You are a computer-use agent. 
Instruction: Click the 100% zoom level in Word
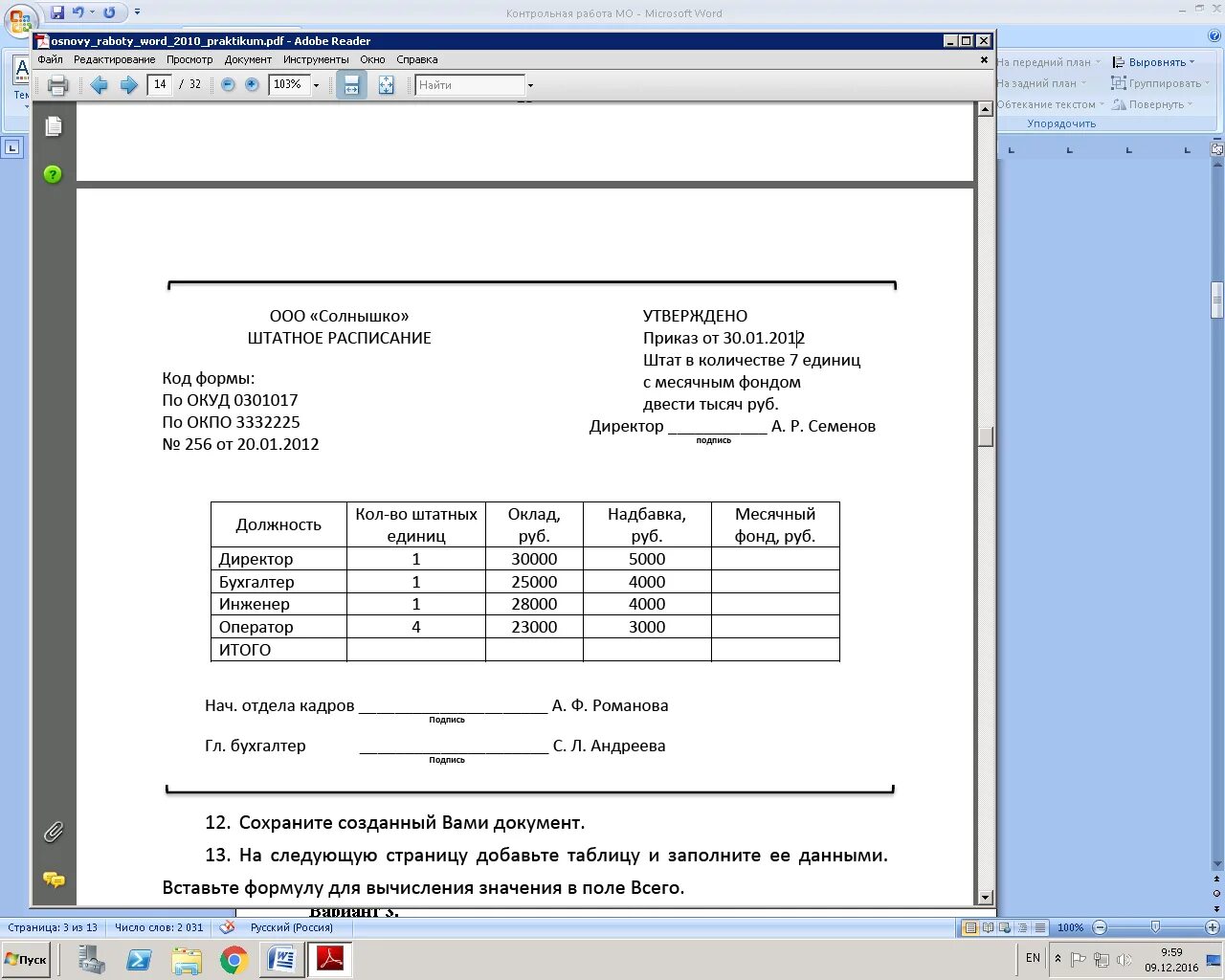1070,927
